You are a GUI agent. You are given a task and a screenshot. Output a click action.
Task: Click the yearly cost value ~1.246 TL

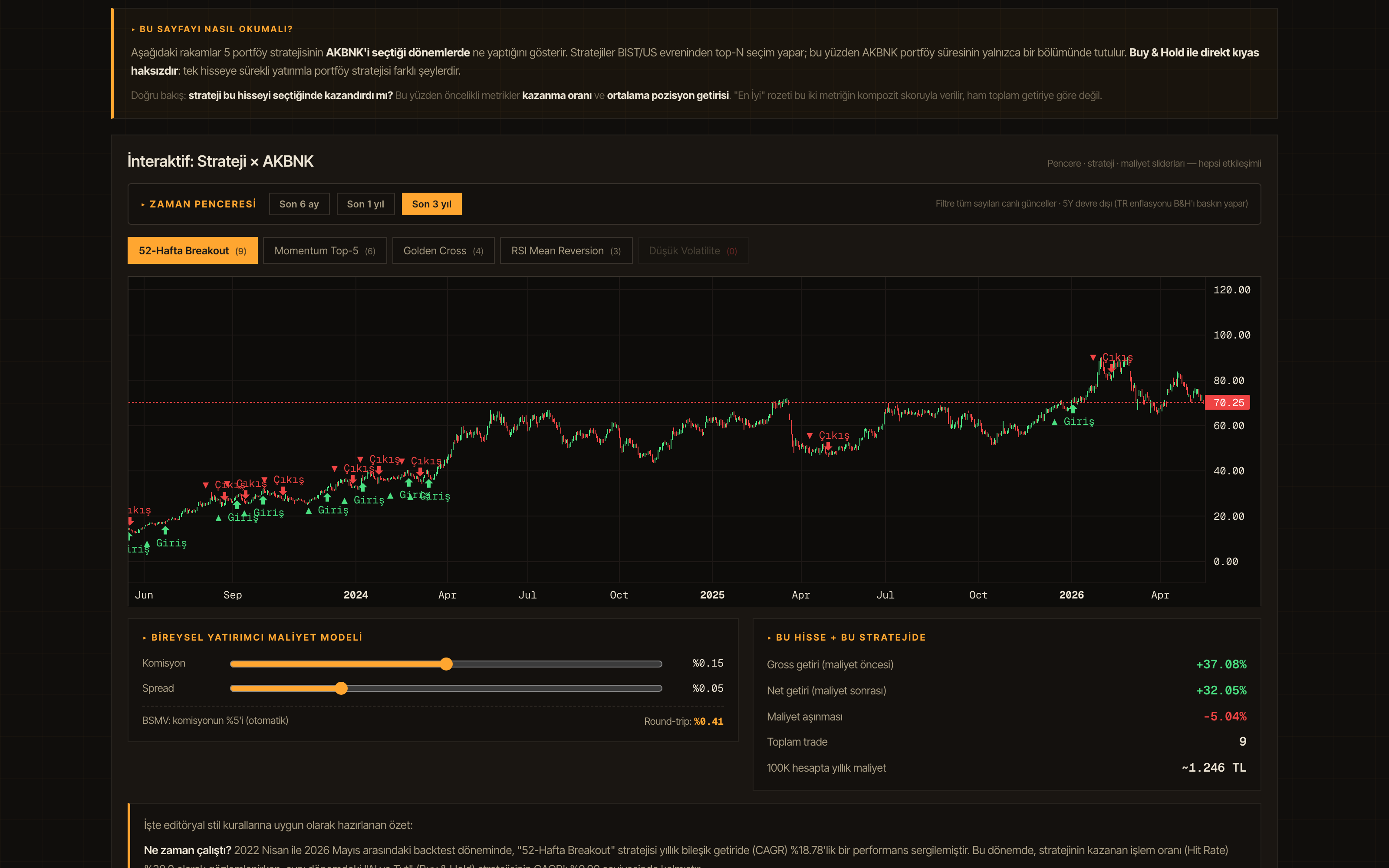tap(1214, 768)
